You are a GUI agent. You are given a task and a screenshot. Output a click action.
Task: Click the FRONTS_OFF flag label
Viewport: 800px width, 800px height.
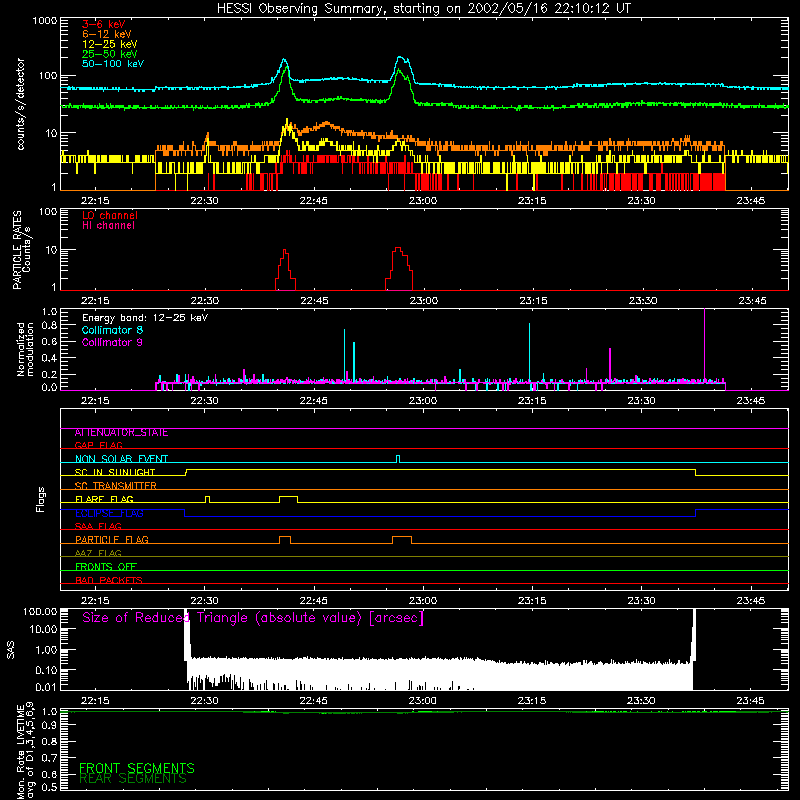coord(106,567)
